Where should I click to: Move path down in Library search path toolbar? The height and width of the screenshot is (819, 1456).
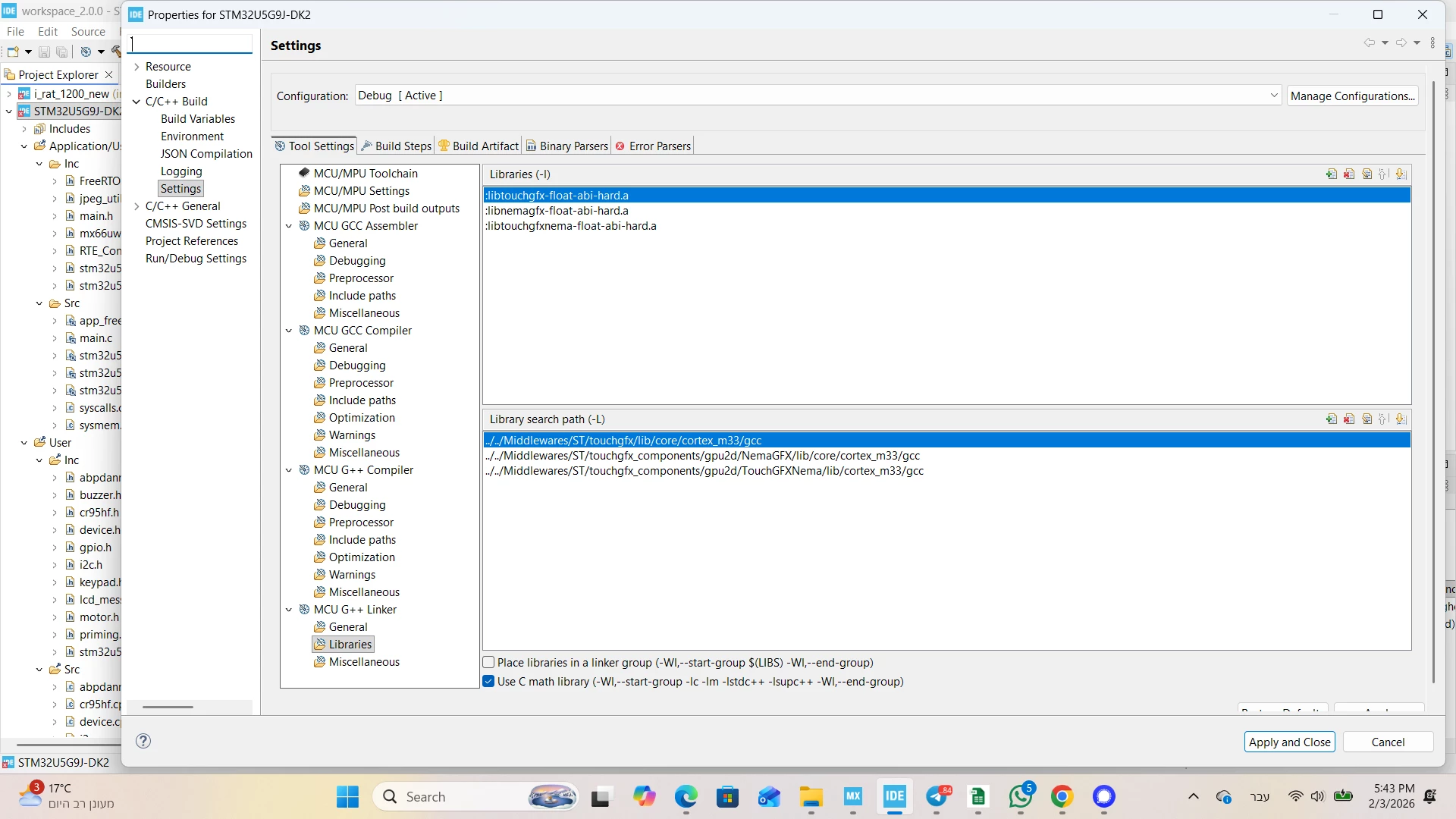(x=1401, y=419)
